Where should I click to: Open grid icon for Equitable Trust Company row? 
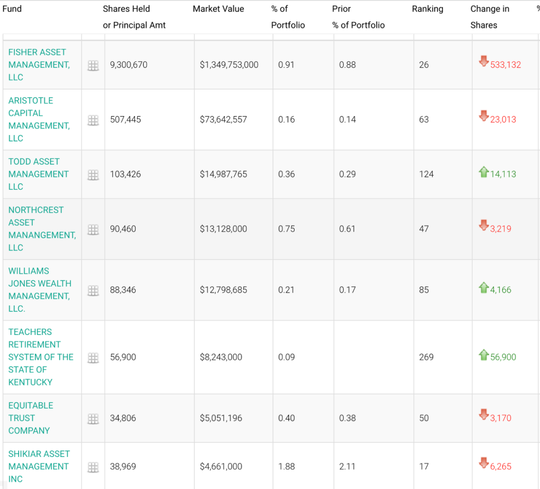[93, 419]
